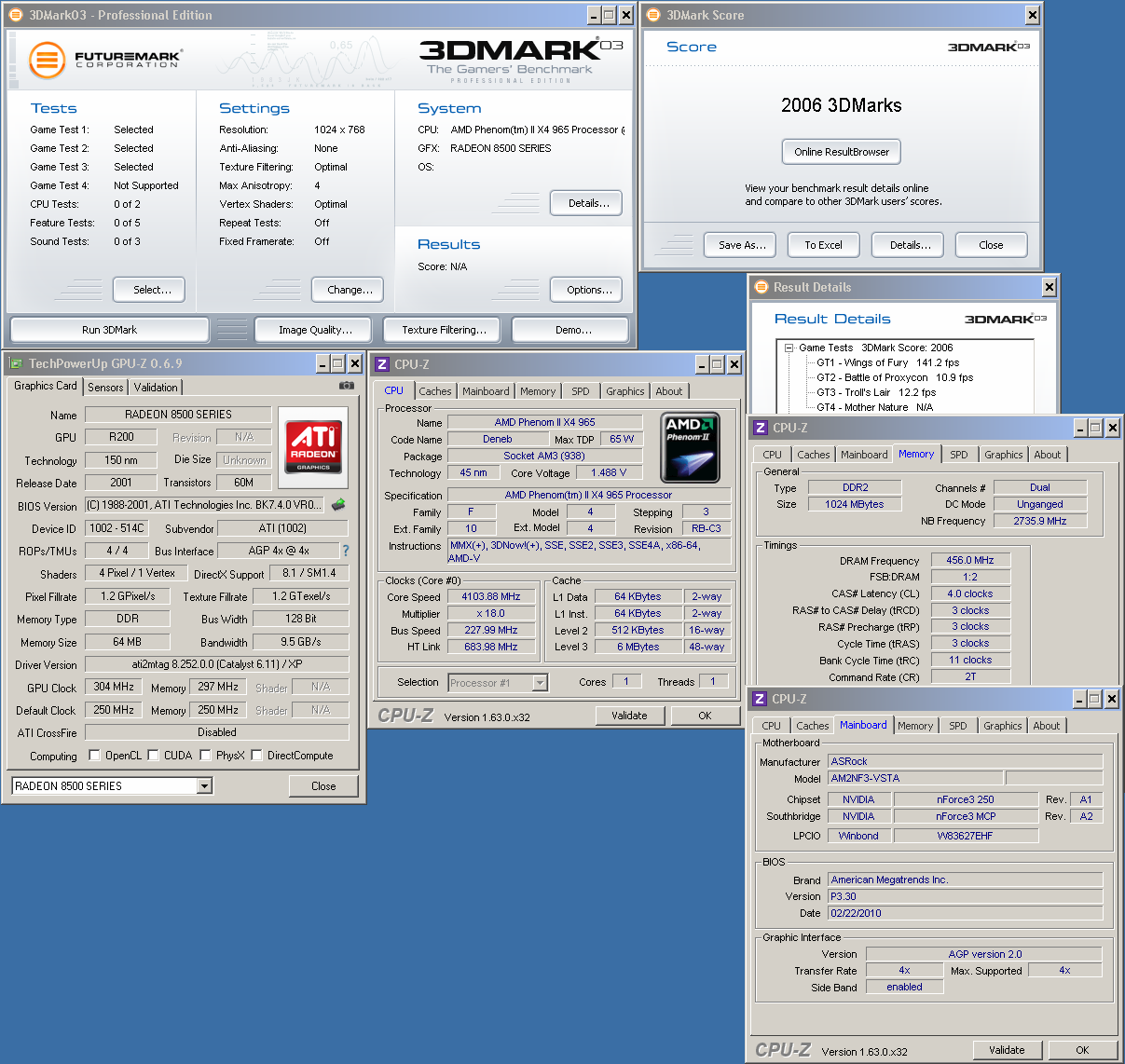Image resolution: width=1125 pixels, height=1064 pixels.
Task: Select the GT4 - Mother Nature result row
Action: 874,407
